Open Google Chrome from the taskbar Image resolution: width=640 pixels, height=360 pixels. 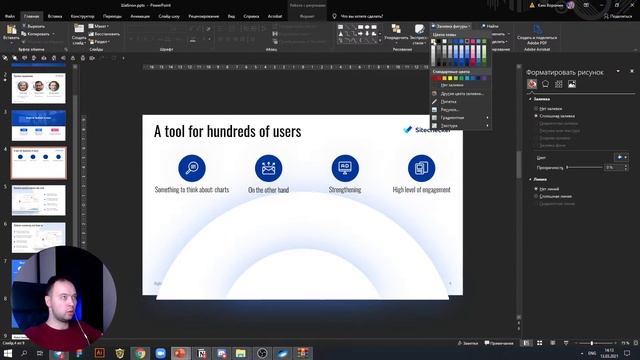tap(140, 353)
